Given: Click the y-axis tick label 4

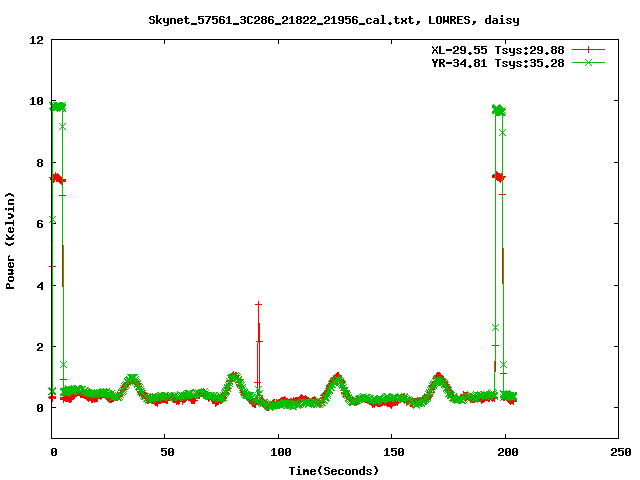Looking at the screenshot, I should click(40, 285).
